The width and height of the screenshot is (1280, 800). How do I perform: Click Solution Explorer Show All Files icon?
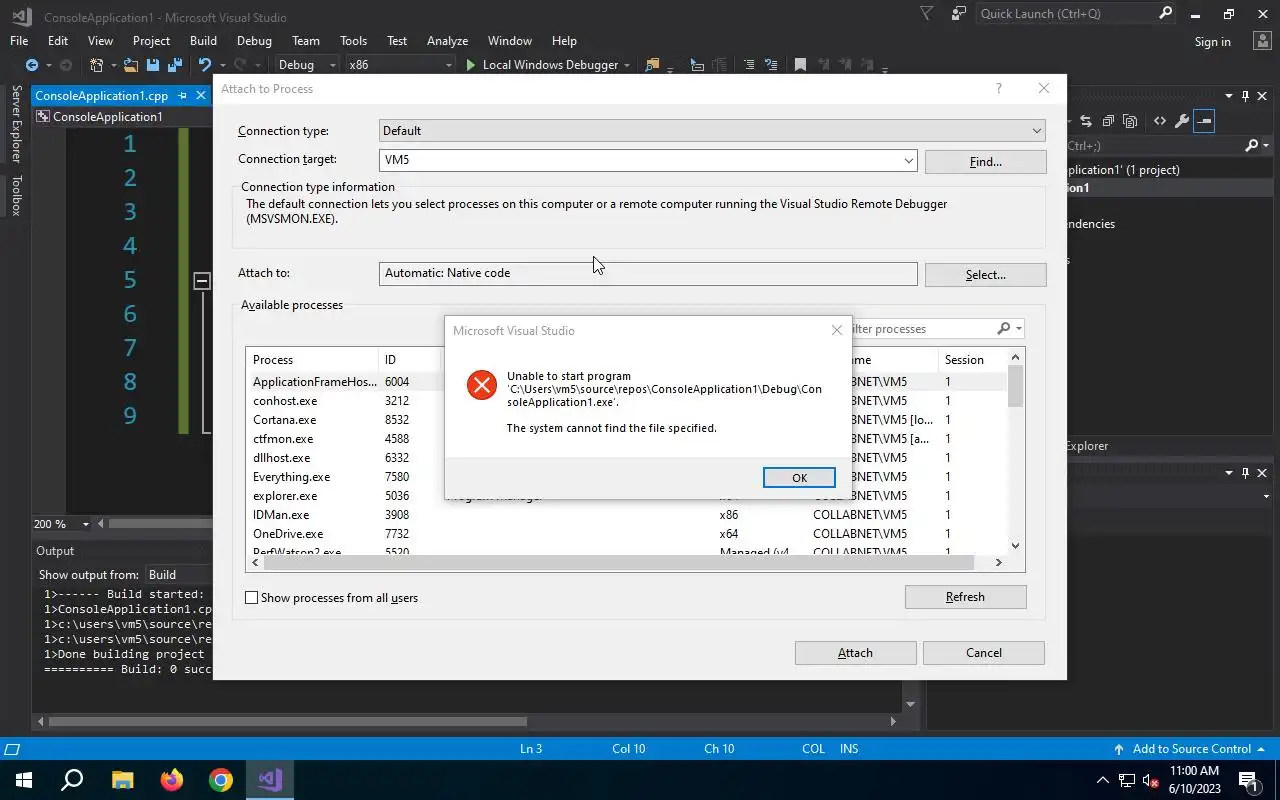pyautogui.click(x=1130, y=121)
